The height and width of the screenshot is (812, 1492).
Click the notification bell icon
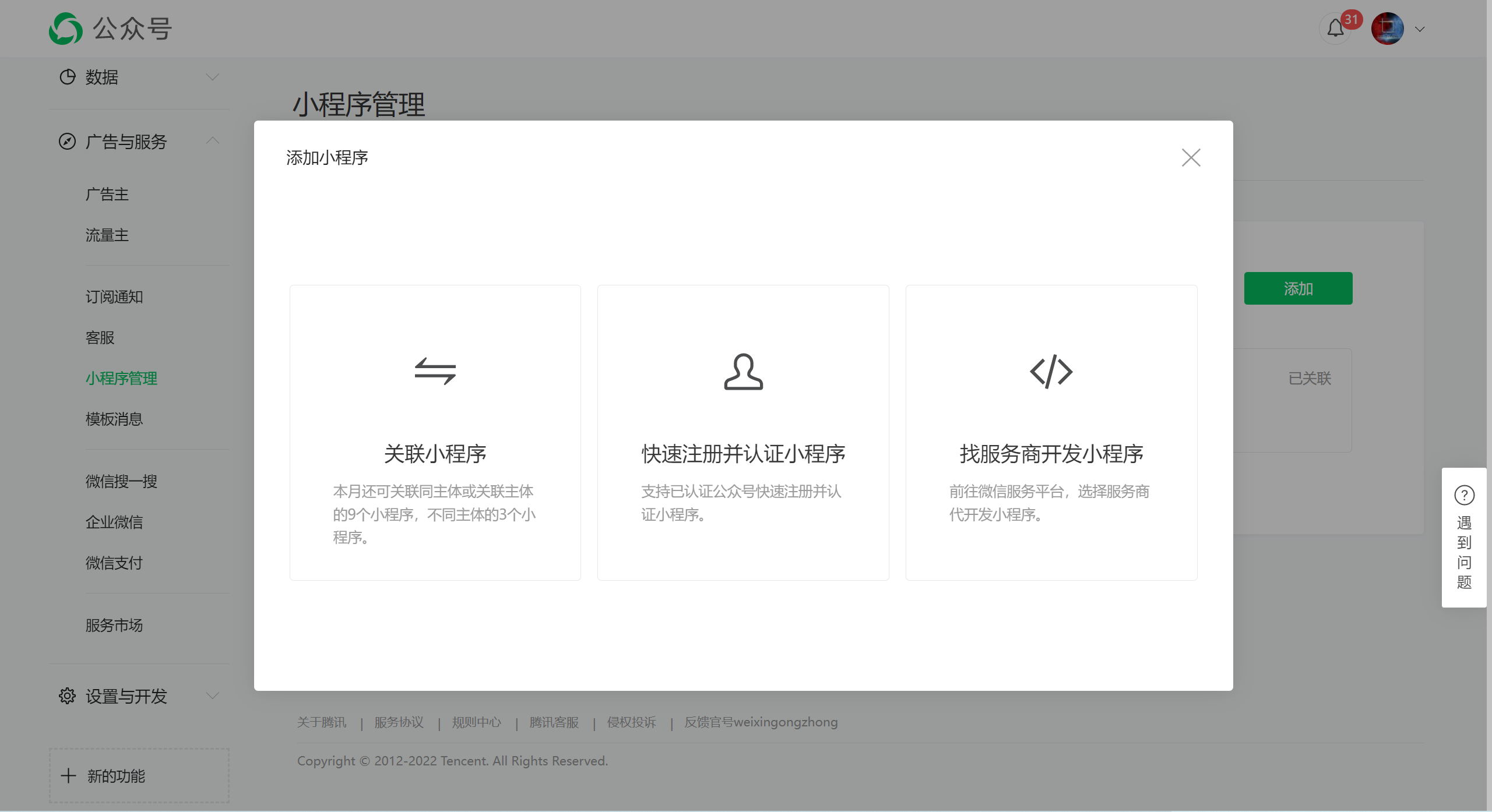pos(1335,29)
